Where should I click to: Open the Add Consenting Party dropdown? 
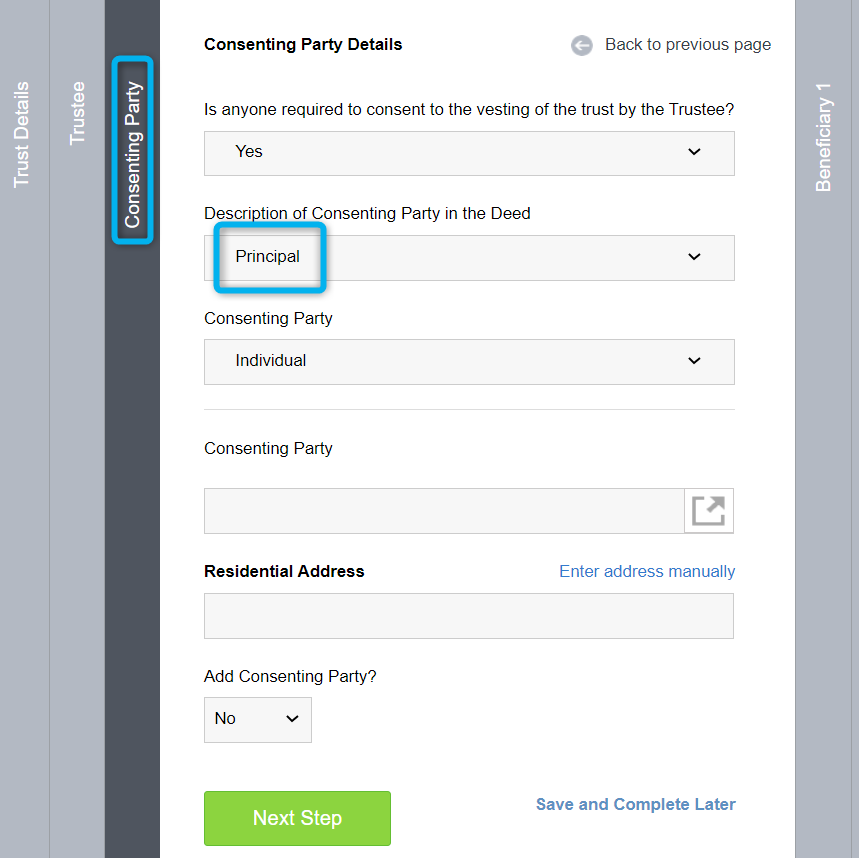point(257,720)
